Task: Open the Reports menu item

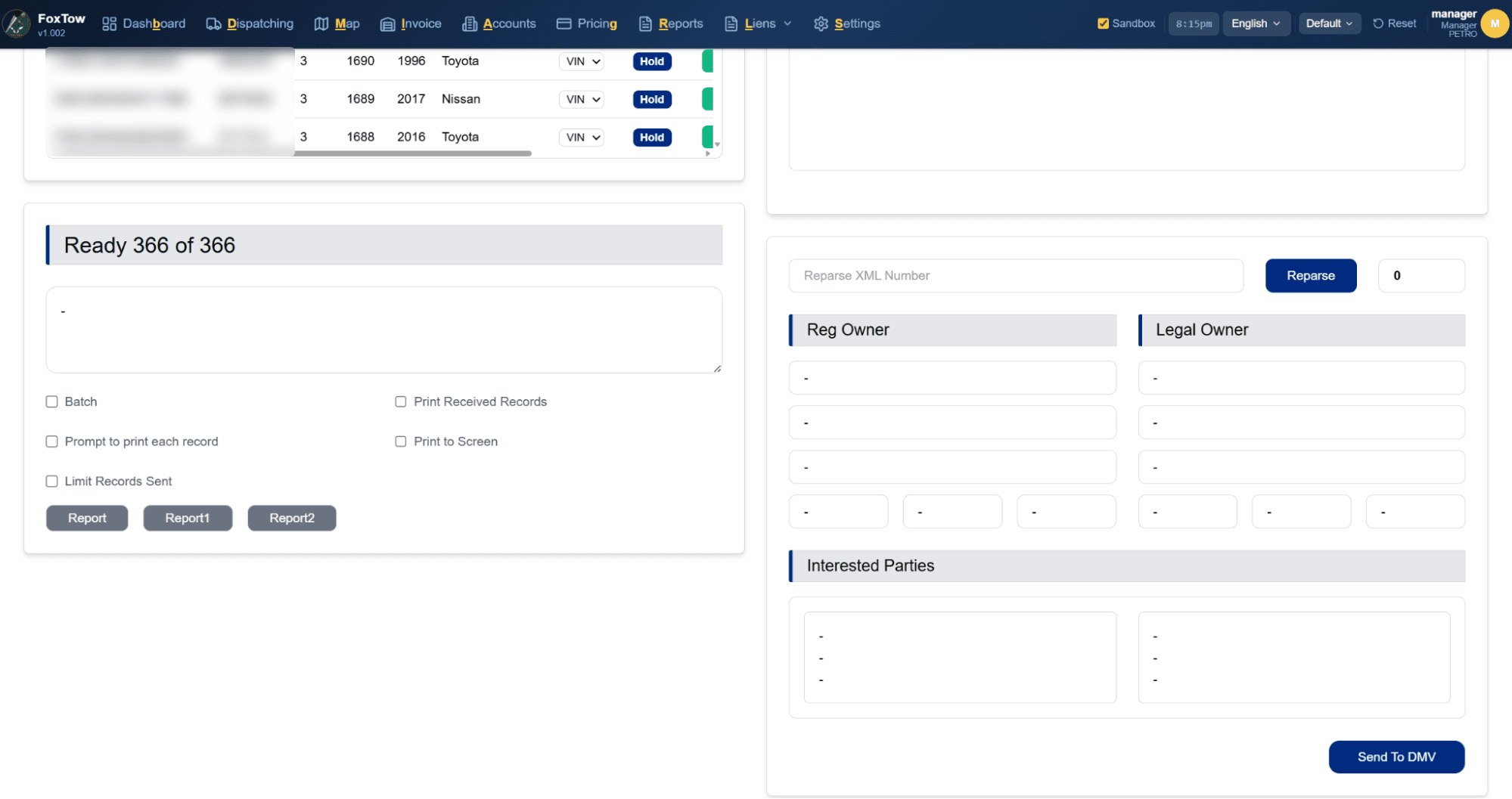Action: click(x=671, y=24)
